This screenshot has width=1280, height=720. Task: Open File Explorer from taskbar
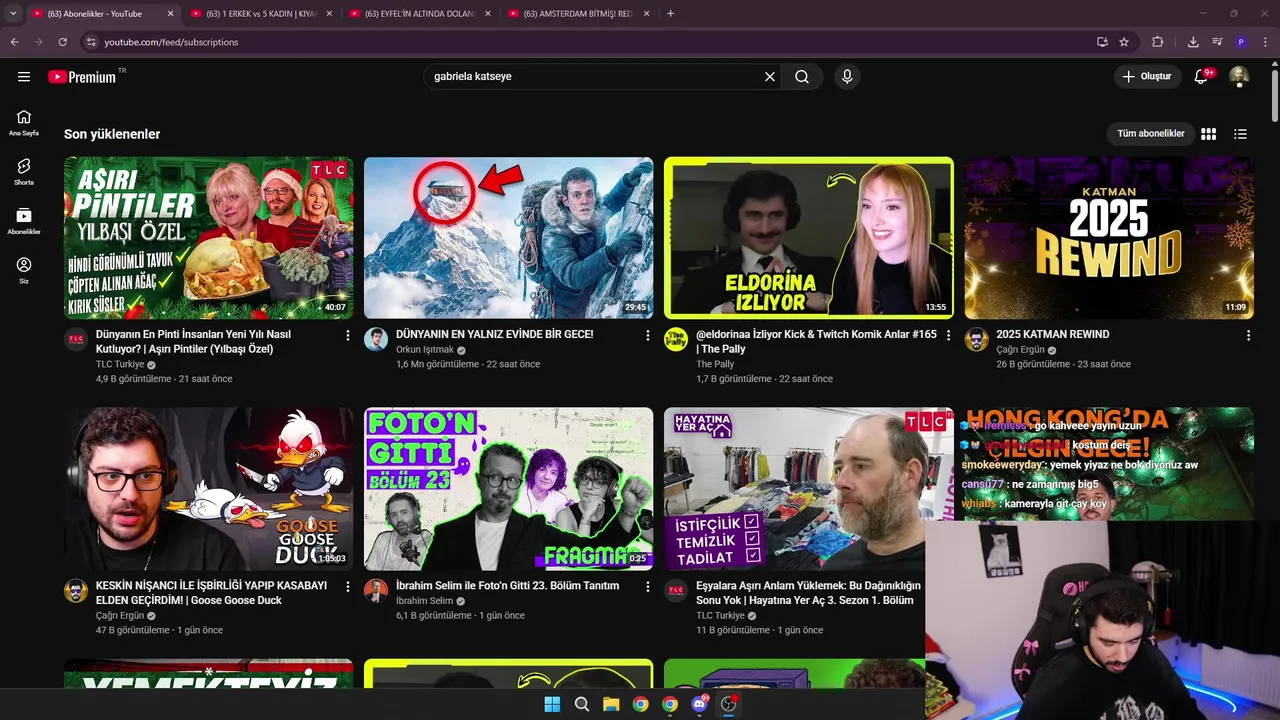(611, 704)
